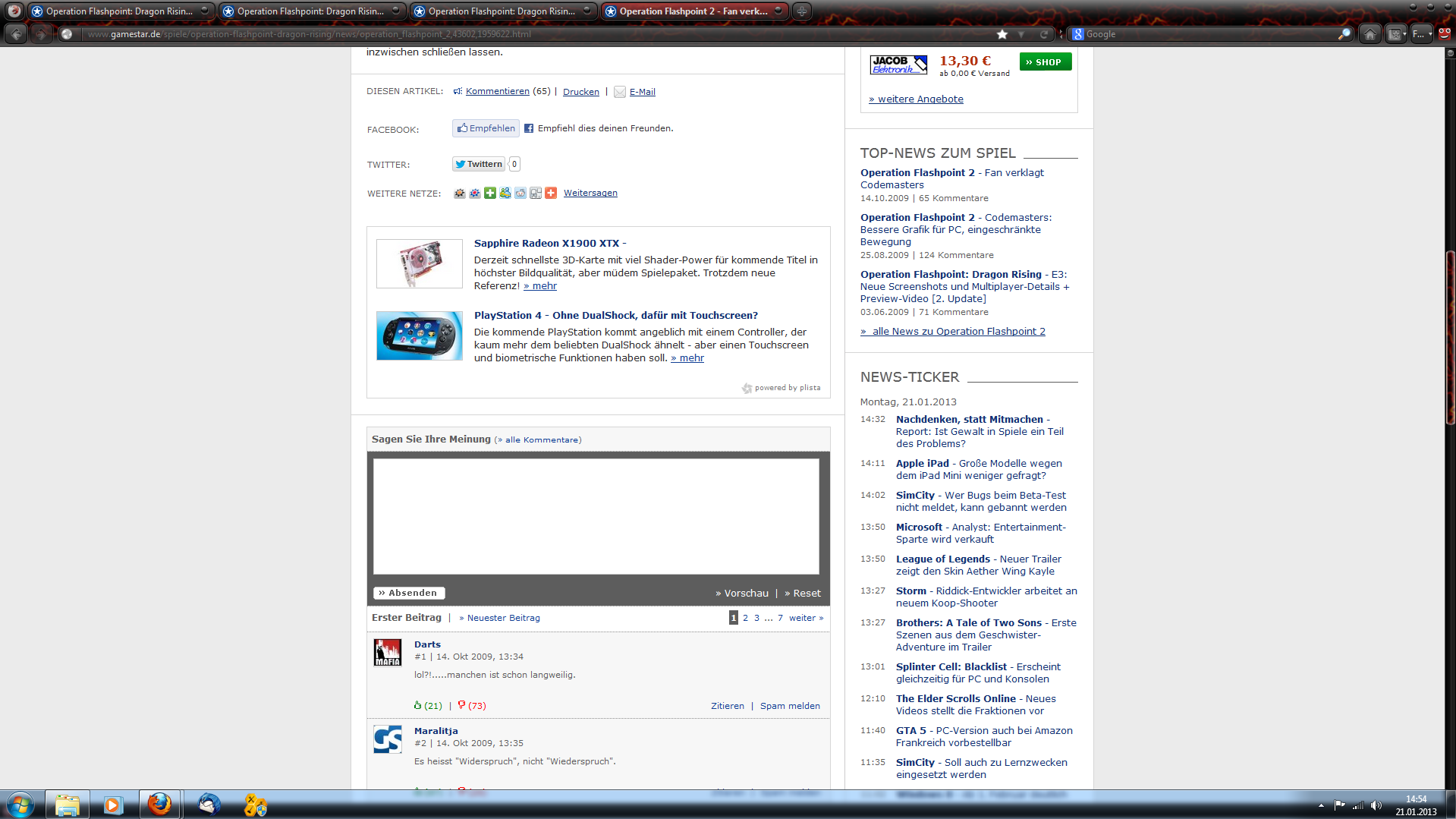Switch to the first Operation Flashpoint tab
The height and width of the screenshot is (819, 1456).
pos(120,11)
